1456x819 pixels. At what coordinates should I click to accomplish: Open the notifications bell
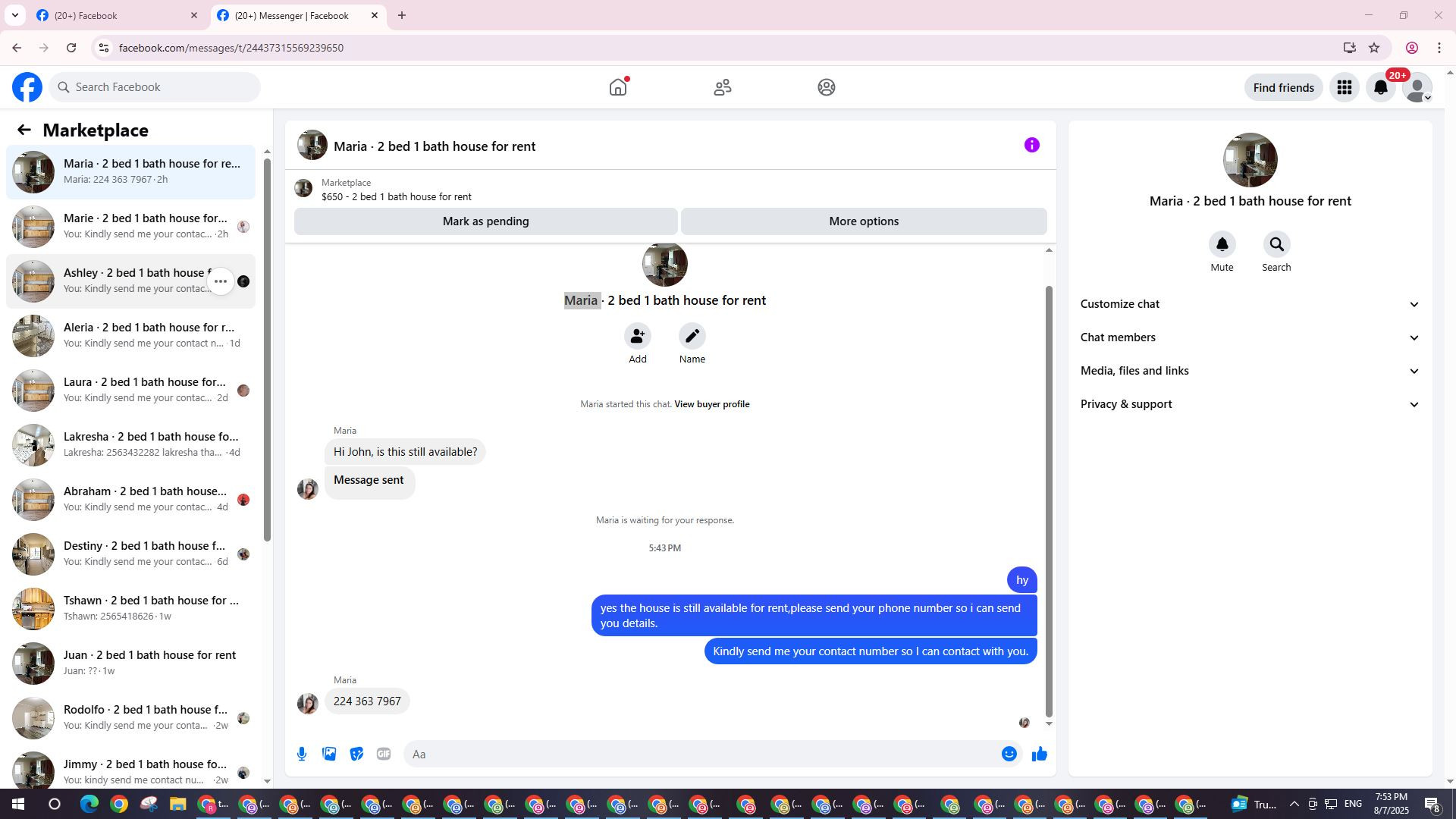pyautogui.click(x=1381, y=87)
